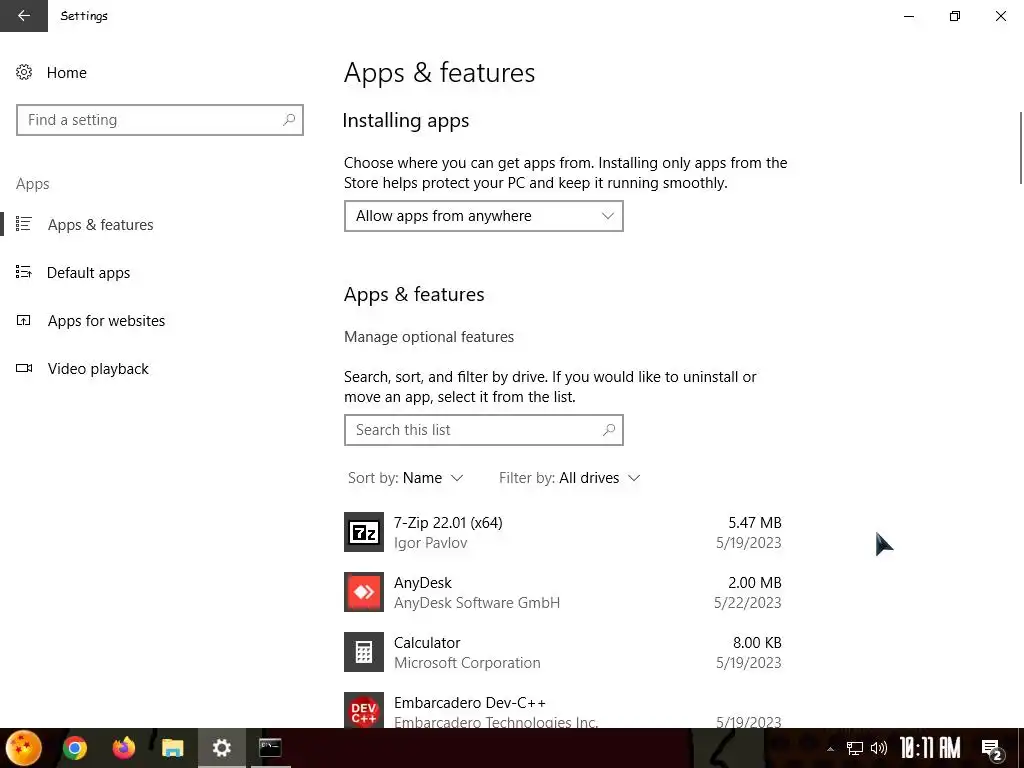Switch to the Command Prompt taskbar window
Screen dimensions: 1024x768
[270, 748]
